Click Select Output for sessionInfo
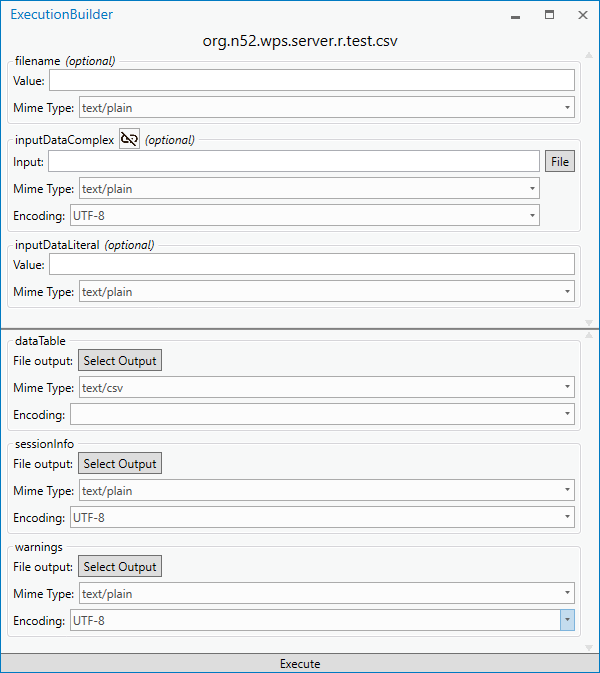600x673 pixels. tap(120, 464)
